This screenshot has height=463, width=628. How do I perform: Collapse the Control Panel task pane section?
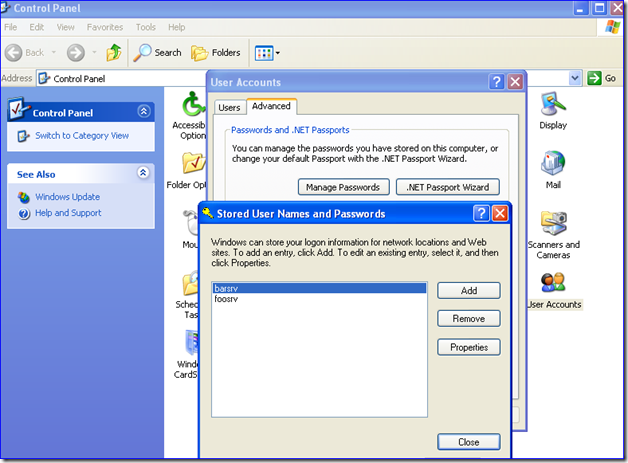tap(144, 111)
